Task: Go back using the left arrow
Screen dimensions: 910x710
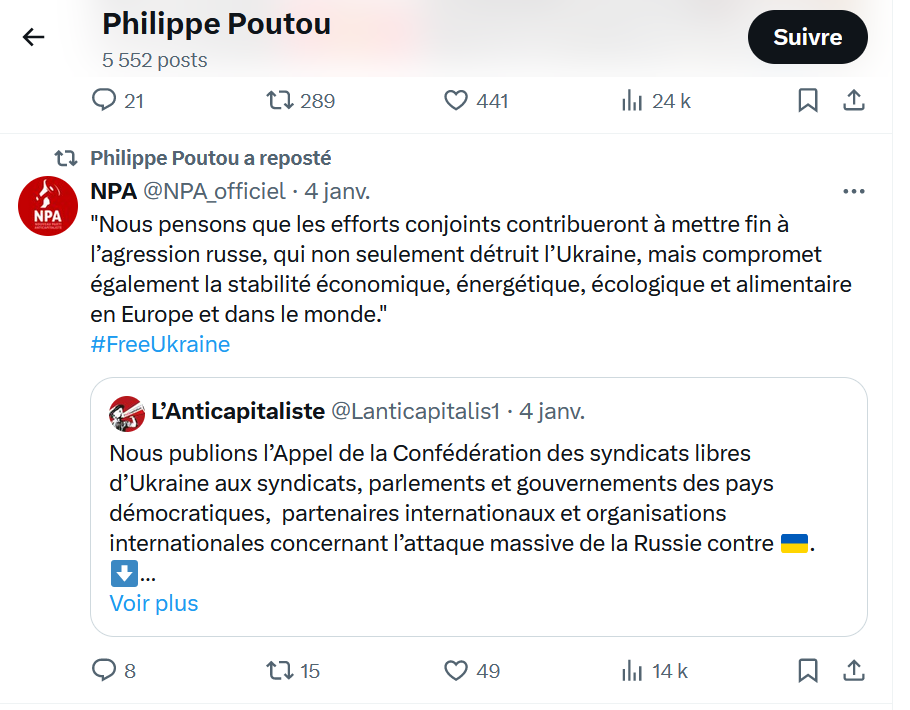Action: click(33, 37)
